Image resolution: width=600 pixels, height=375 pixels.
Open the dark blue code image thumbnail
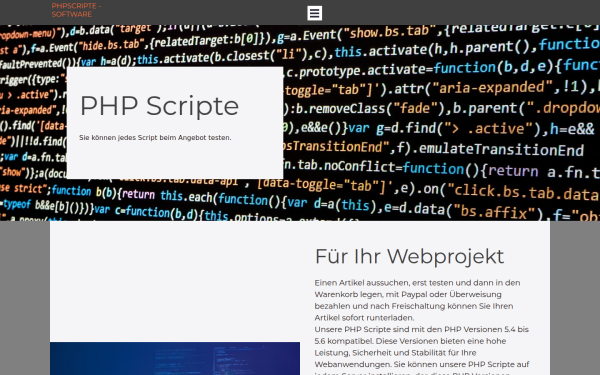point(175,359)
